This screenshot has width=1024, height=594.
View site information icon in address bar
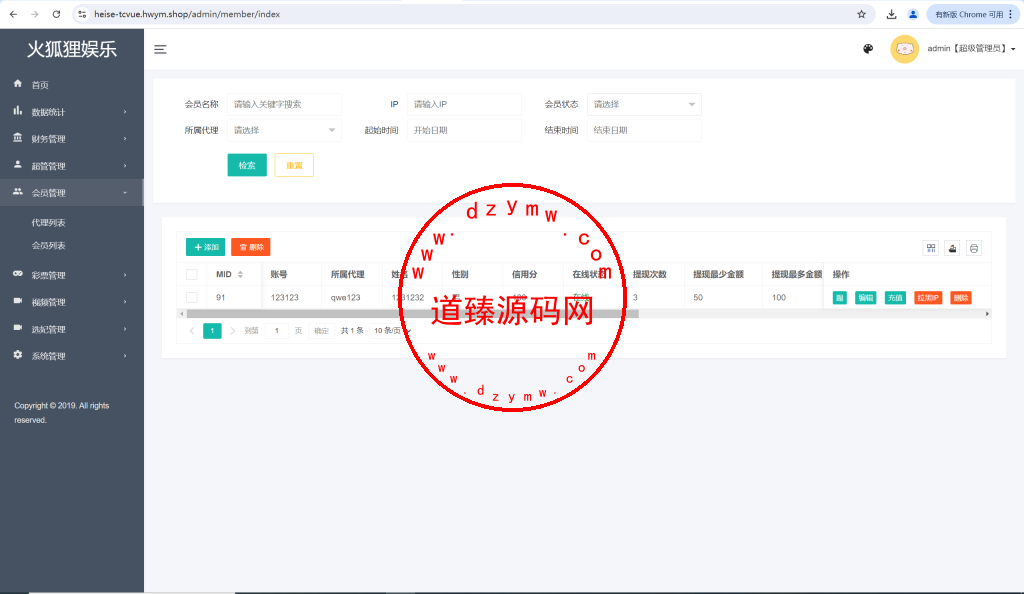click(x=82, y=14)
